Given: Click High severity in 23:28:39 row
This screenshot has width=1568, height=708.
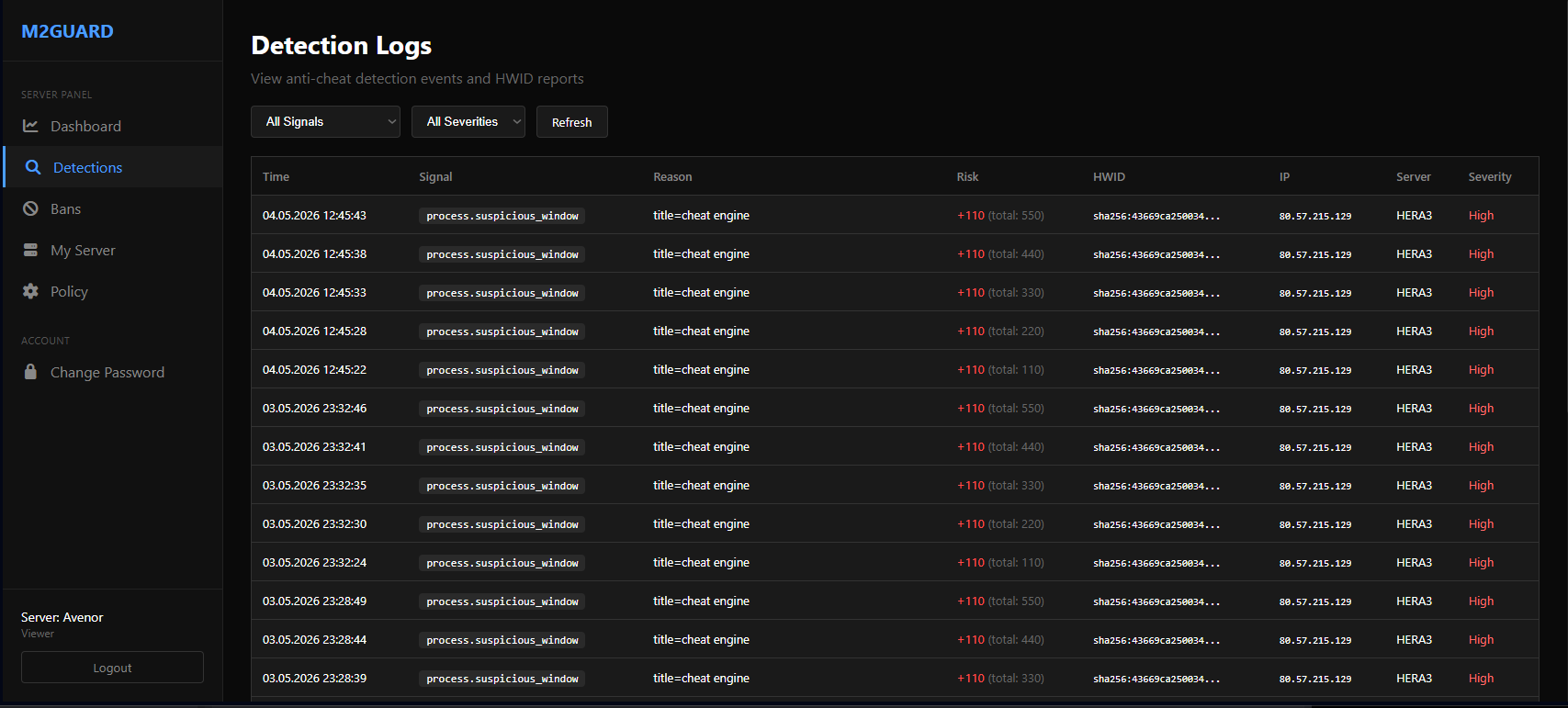Looking at the screenshot, I should tap(1481, 678).
